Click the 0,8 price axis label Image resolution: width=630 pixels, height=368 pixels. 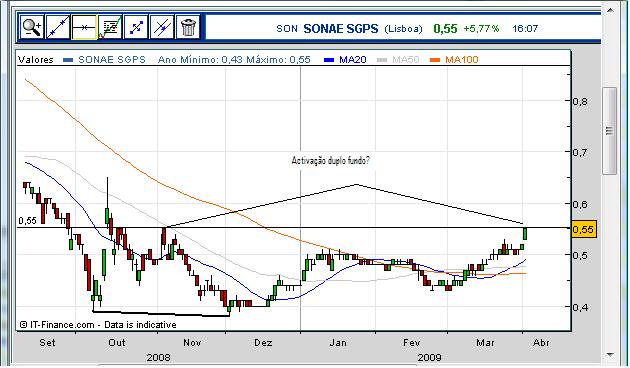(x=580, y=101)
